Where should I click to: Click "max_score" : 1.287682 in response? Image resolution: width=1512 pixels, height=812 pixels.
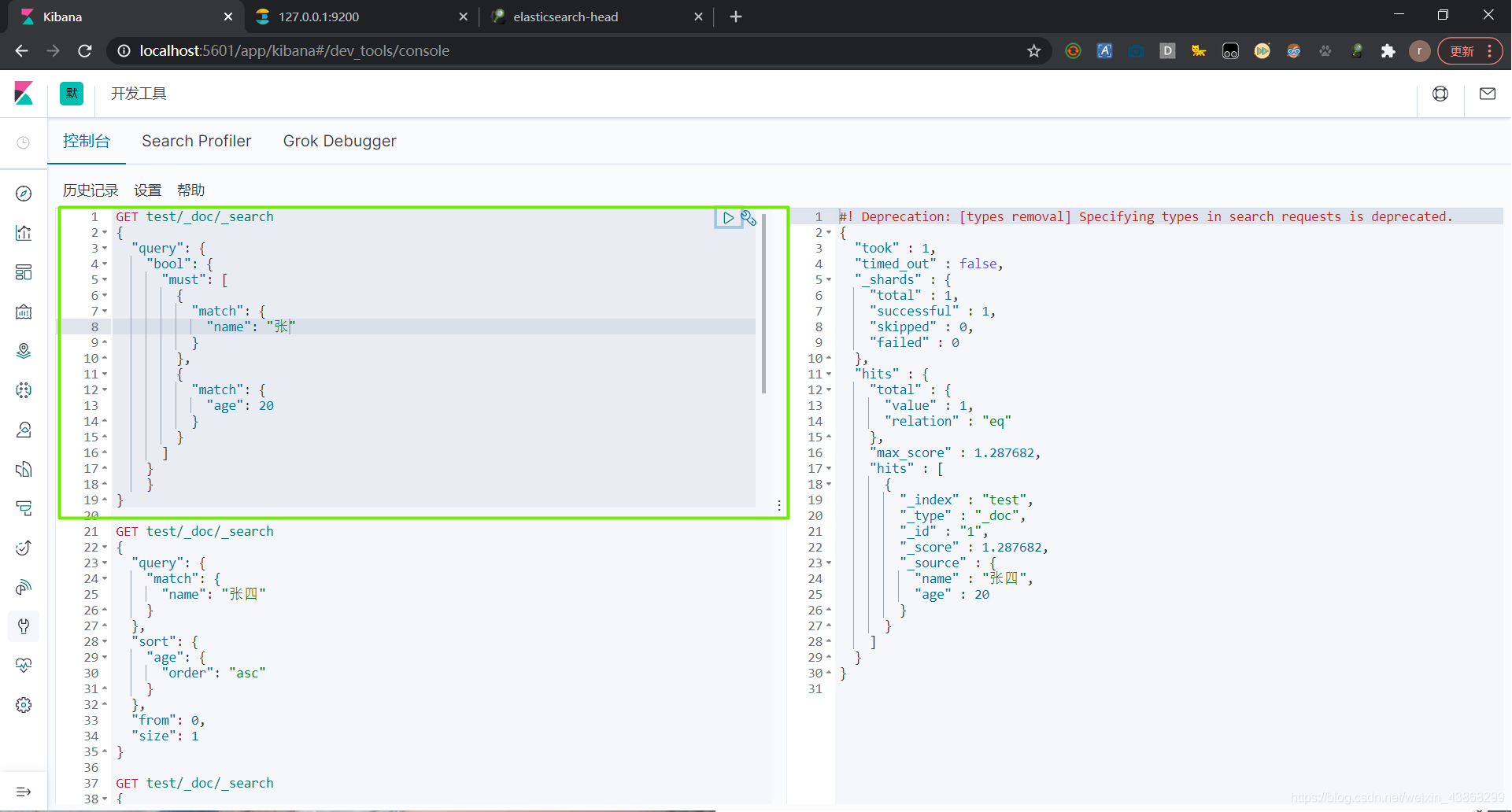tap(955, 452)
